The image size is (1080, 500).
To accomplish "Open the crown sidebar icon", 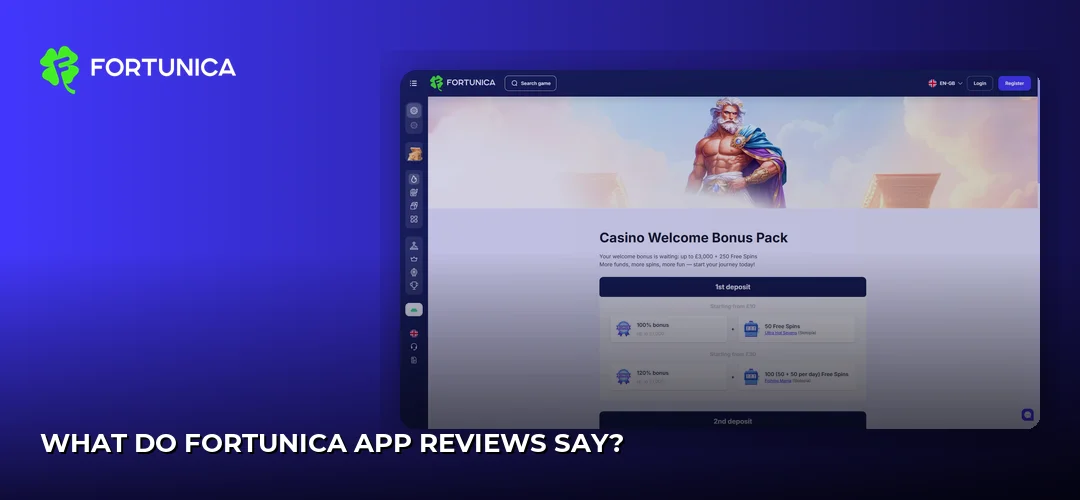I will click(414, 259).
